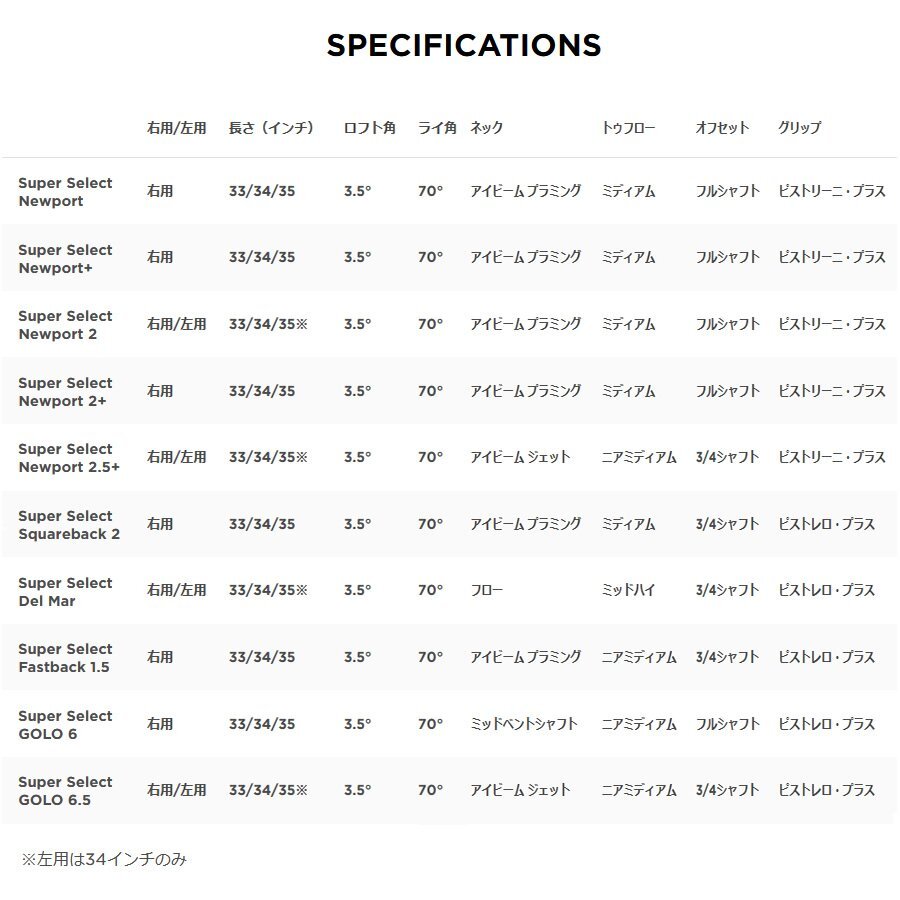Click the ネック column header
This screenshot has height=900, width=900.
click(486, 128)
